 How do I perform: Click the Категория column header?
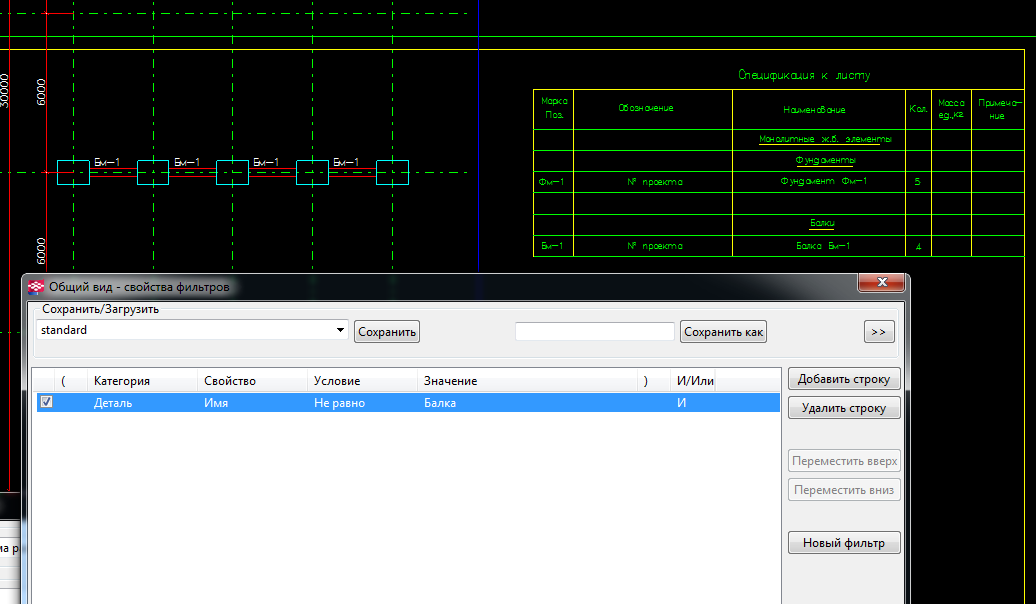click(122, 381)
